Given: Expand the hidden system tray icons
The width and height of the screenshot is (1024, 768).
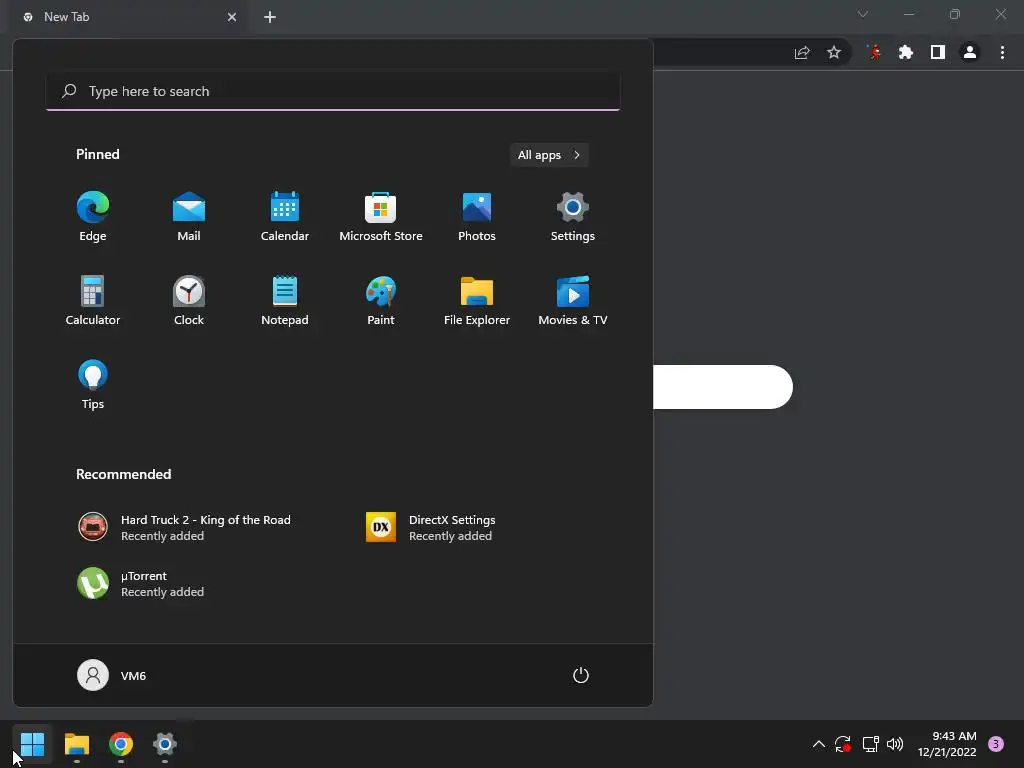Looking at the screenshot, I should click(x=818, y=744).
